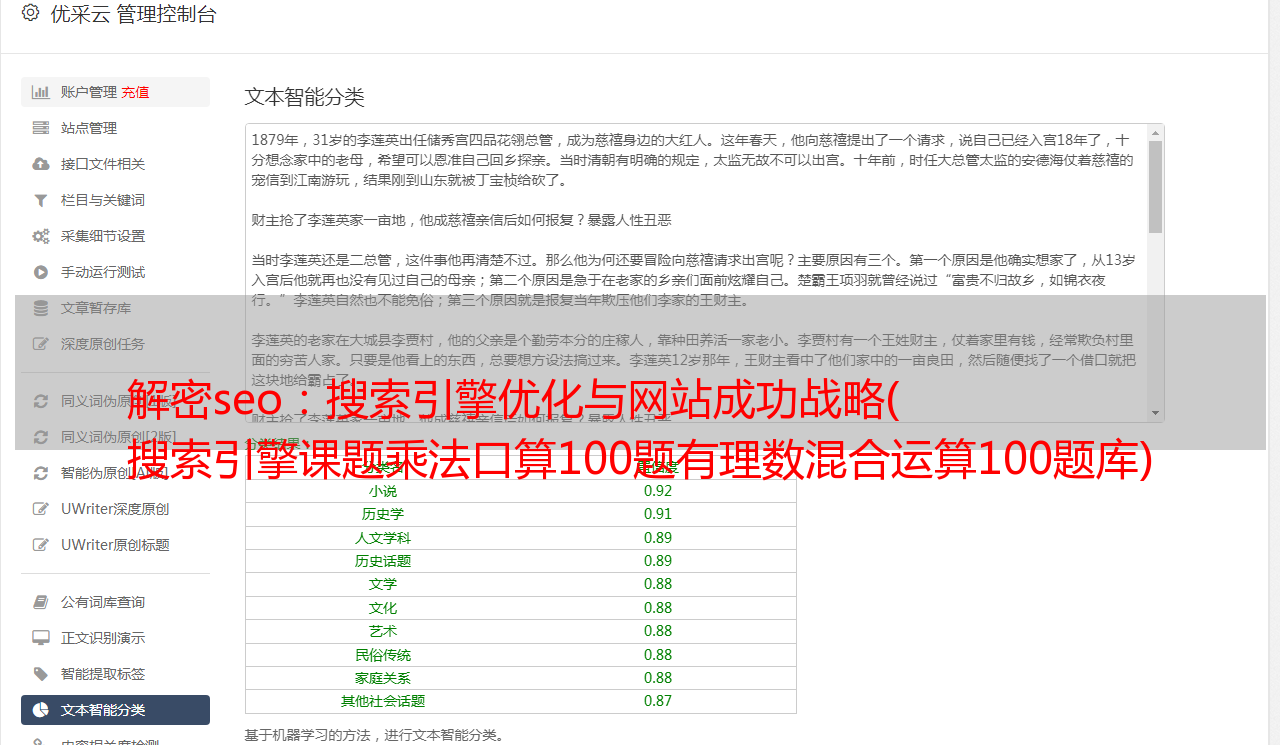Click the 文本智能分类 page heading
Image resolution: width=1280 pixels, height=745 pixels.
[305, 97]
